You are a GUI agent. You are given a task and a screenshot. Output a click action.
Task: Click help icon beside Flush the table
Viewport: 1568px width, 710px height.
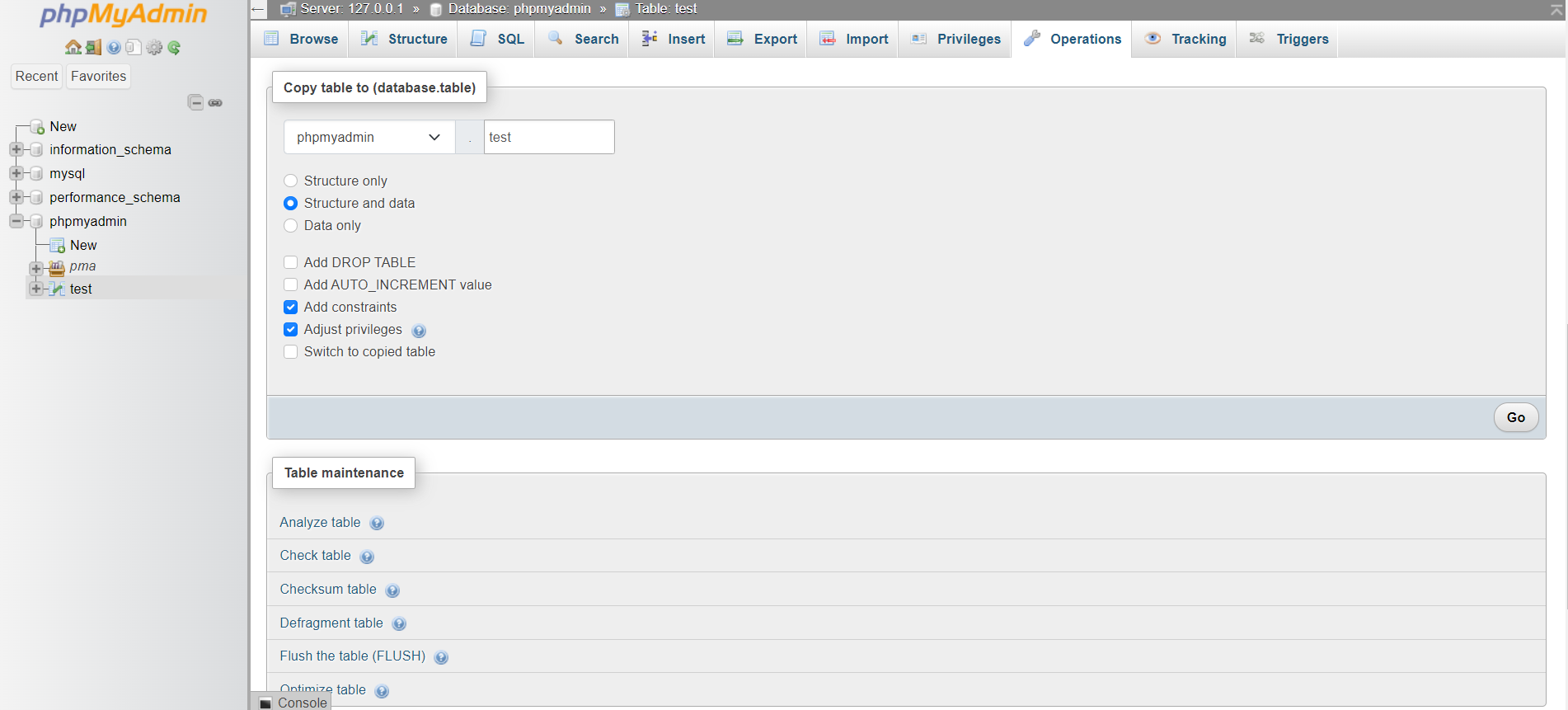[x=441, y=657]
